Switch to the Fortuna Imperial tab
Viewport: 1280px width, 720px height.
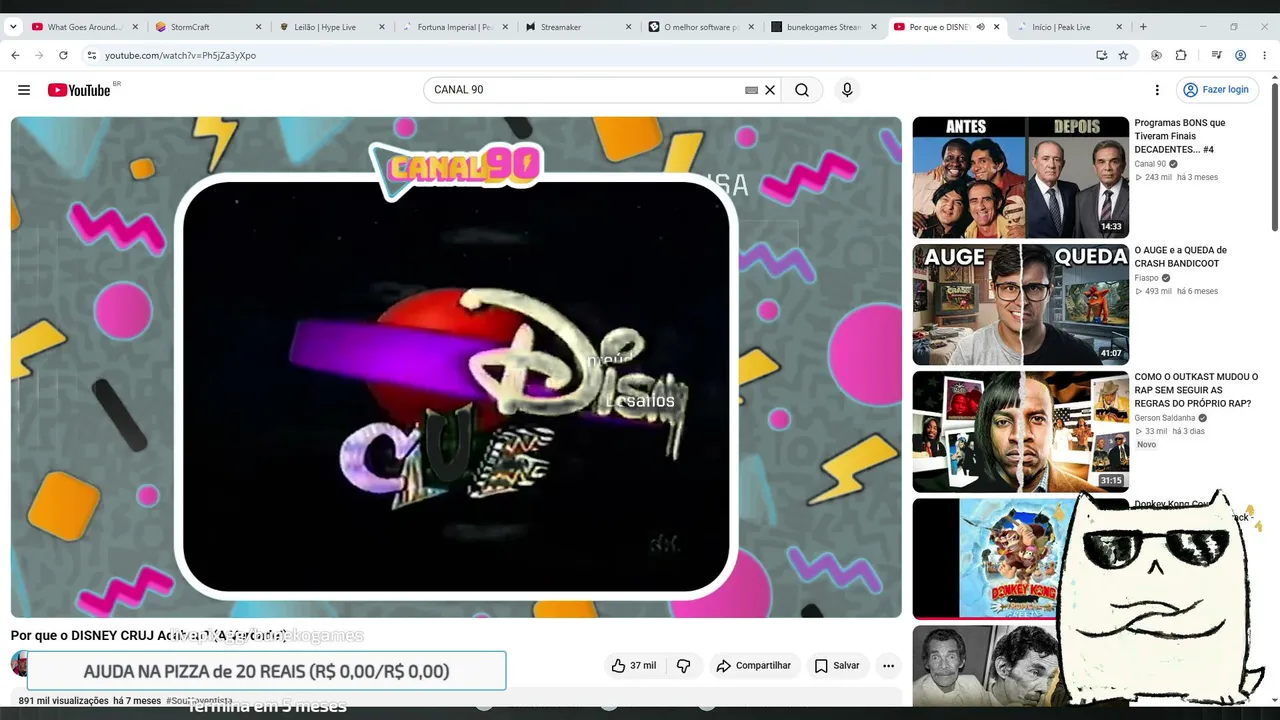tap(453, 27)
